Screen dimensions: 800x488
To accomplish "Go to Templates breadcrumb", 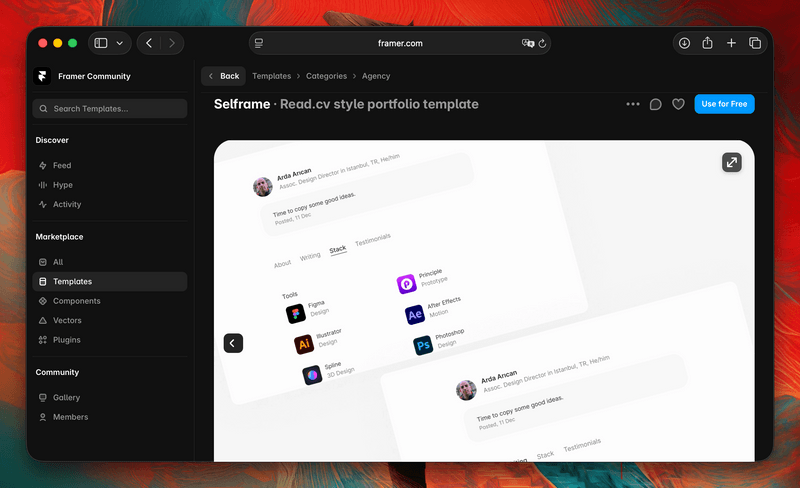I will click(271, 76).
